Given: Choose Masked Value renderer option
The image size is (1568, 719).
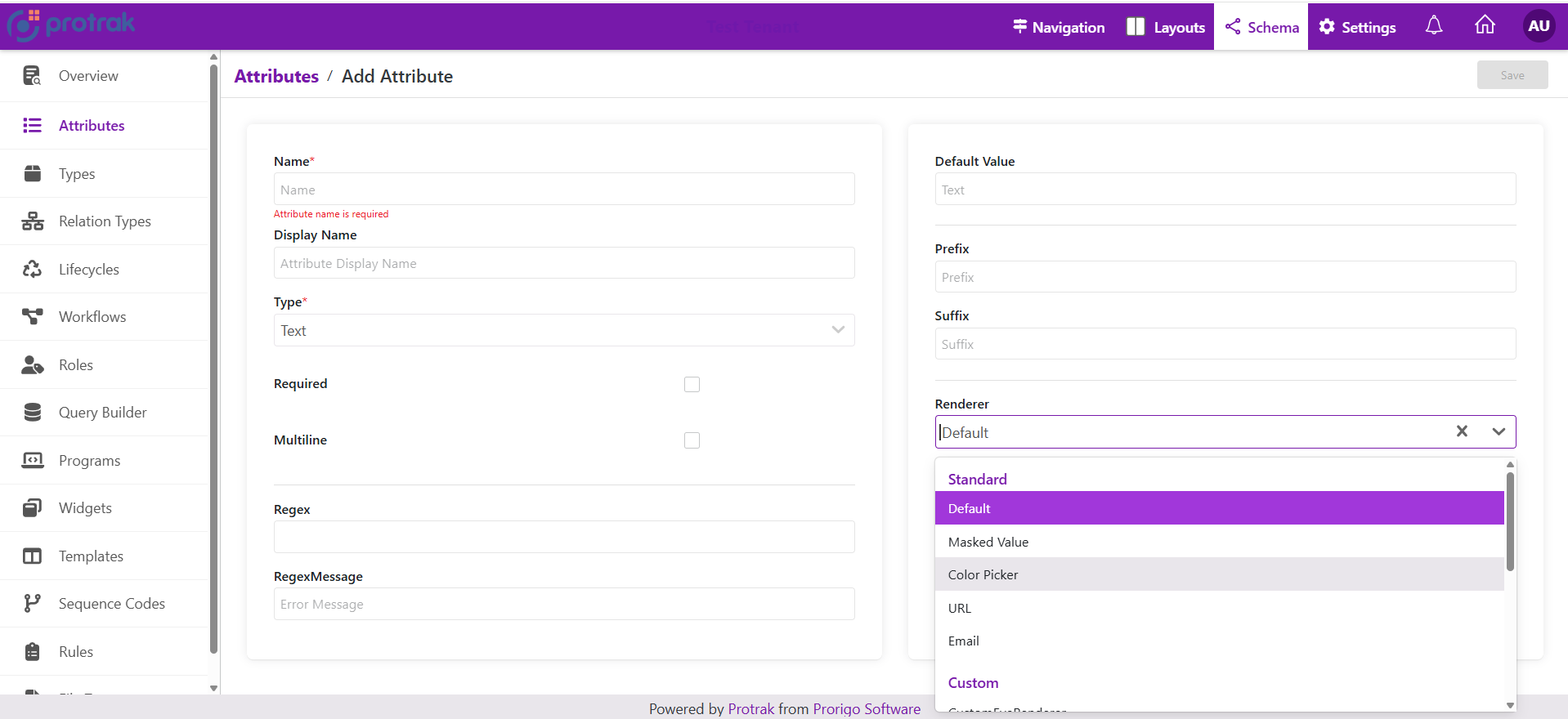Looking at the screenshot, I should (x=988, y=542).
